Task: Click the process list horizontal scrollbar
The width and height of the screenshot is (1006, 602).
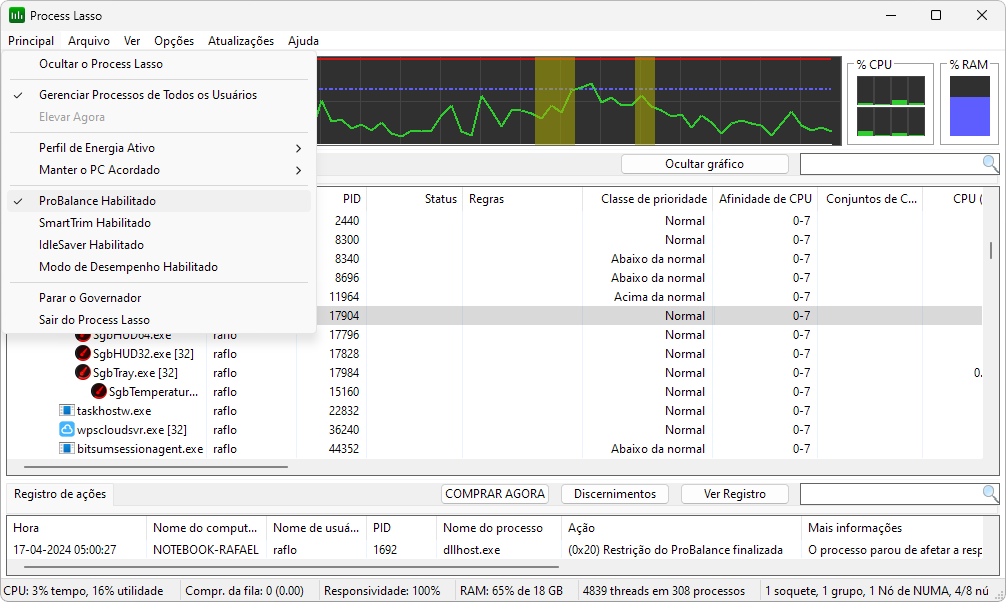Action: (156, 467)
